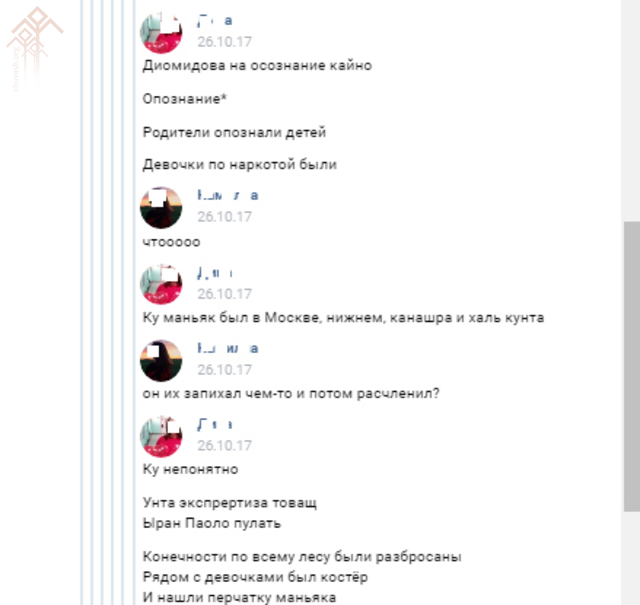Select message 'Унта экспрертиза товащ'
Screen dimensions: 640x605
pos(230,503)
